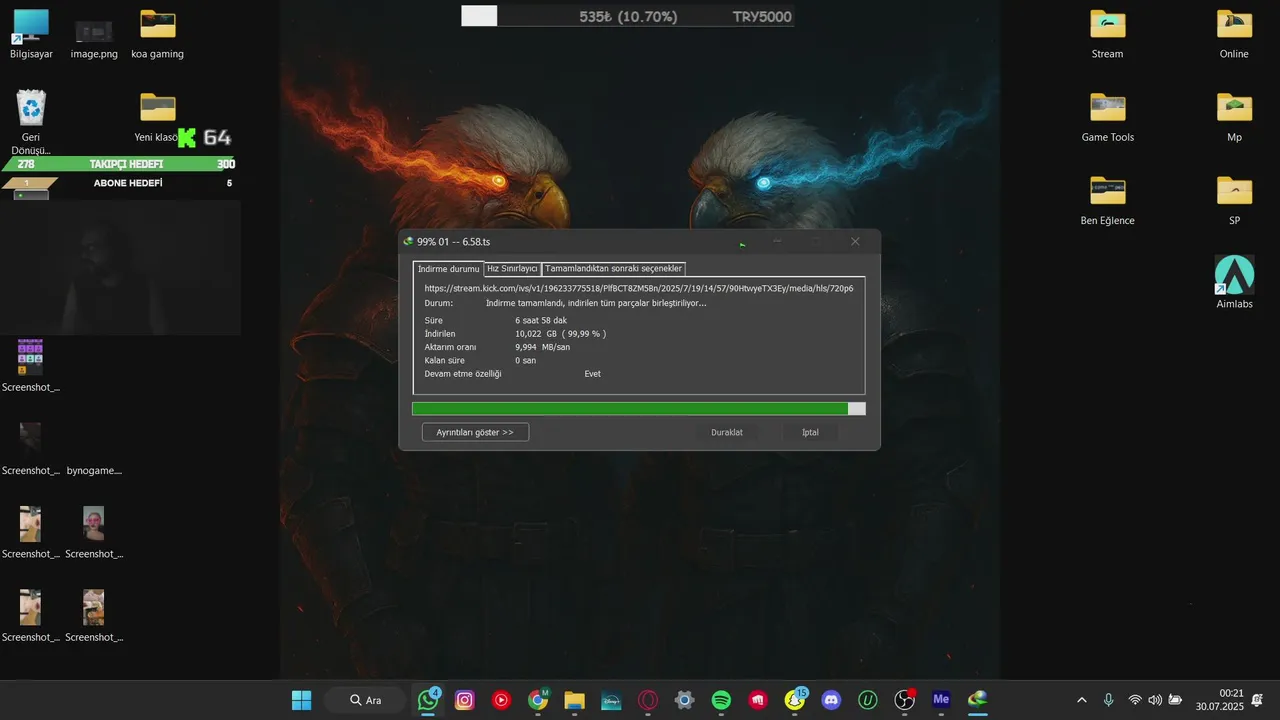Screen dimensions: 1280x720
Task: Select the Yeni klasör folder
Action: click(x=157, y=118)
